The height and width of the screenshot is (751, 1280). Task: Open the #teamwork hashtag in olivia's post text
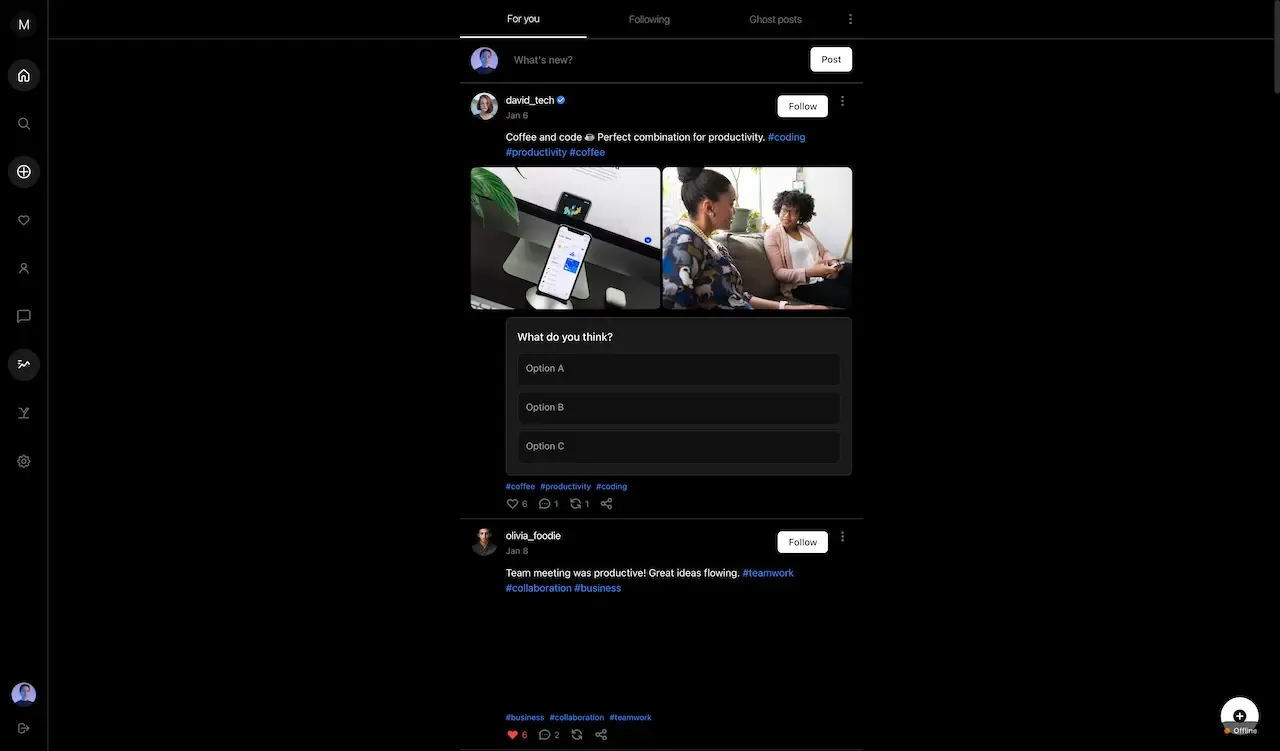click(x=768, y=573)
